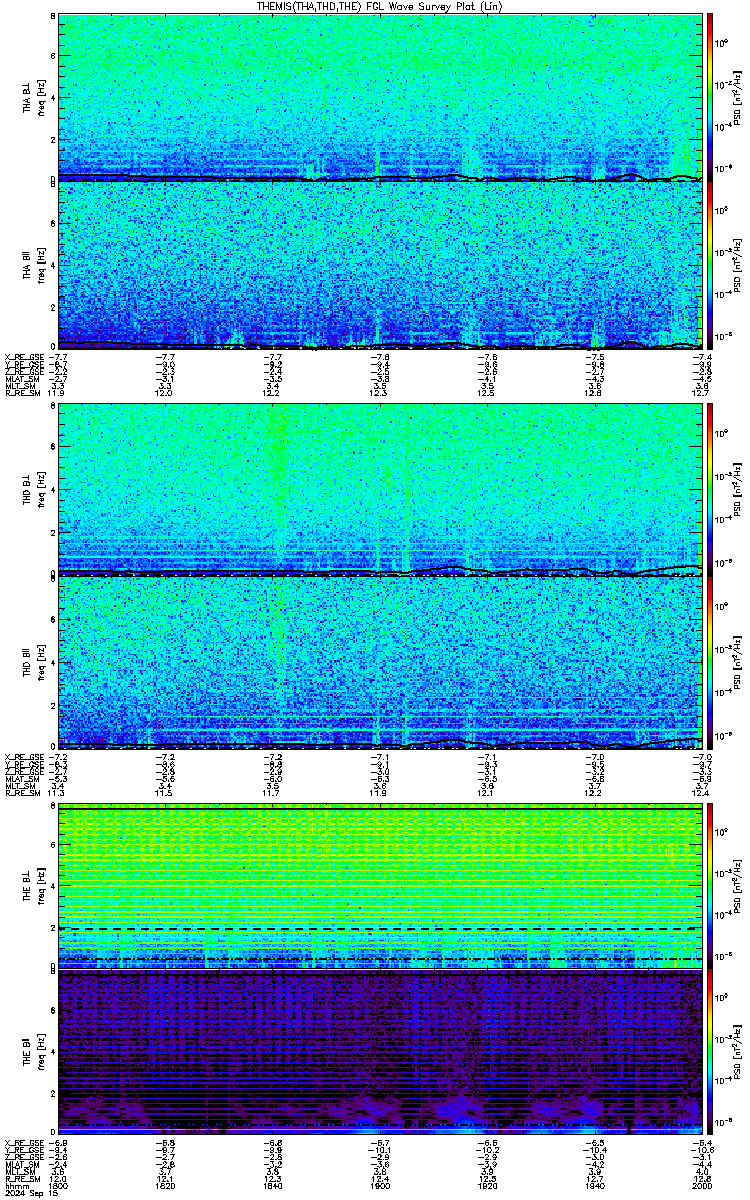This screenshot has width=750, height=1200.
Task: Click the PSD color bar beside THD B-perpendicular panel
Action: [x=710, y=489]
